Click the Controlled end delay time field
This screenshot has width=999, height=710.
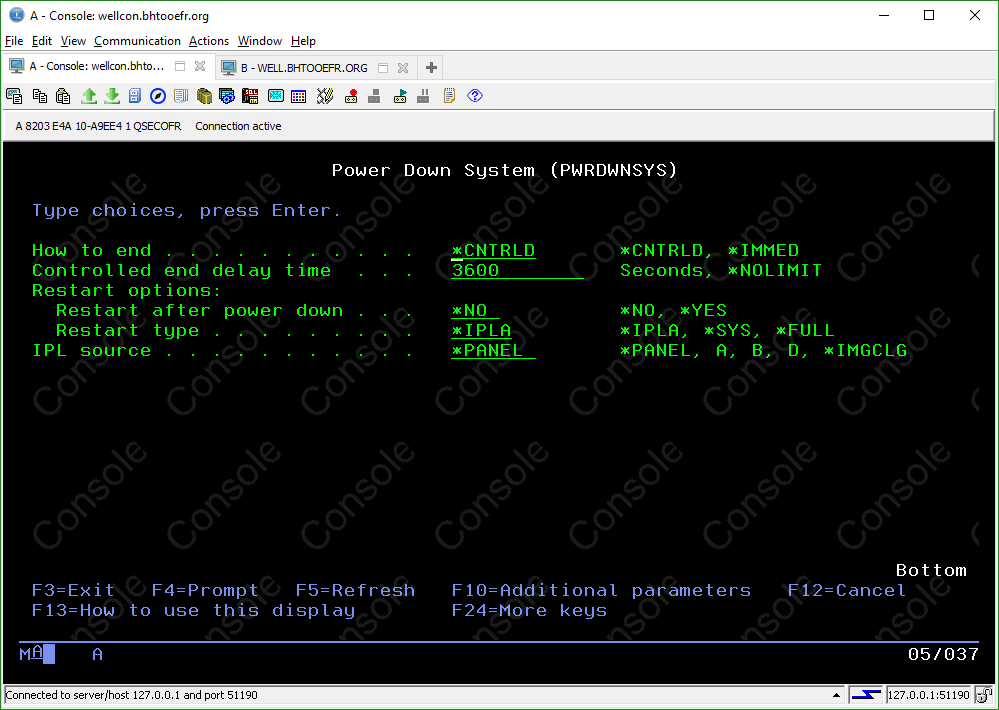pyautogui.click(x=516, y=271)
